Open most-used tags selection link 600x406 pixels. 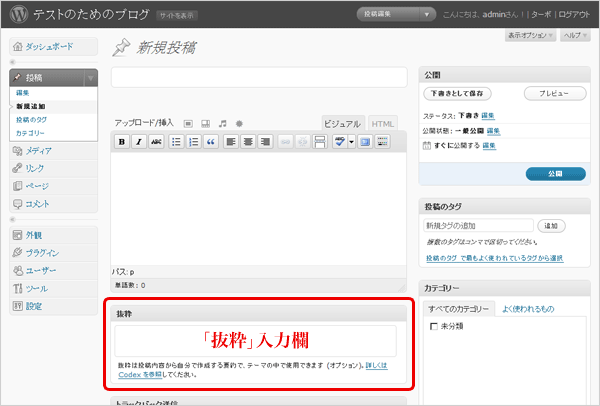point(494,258)
